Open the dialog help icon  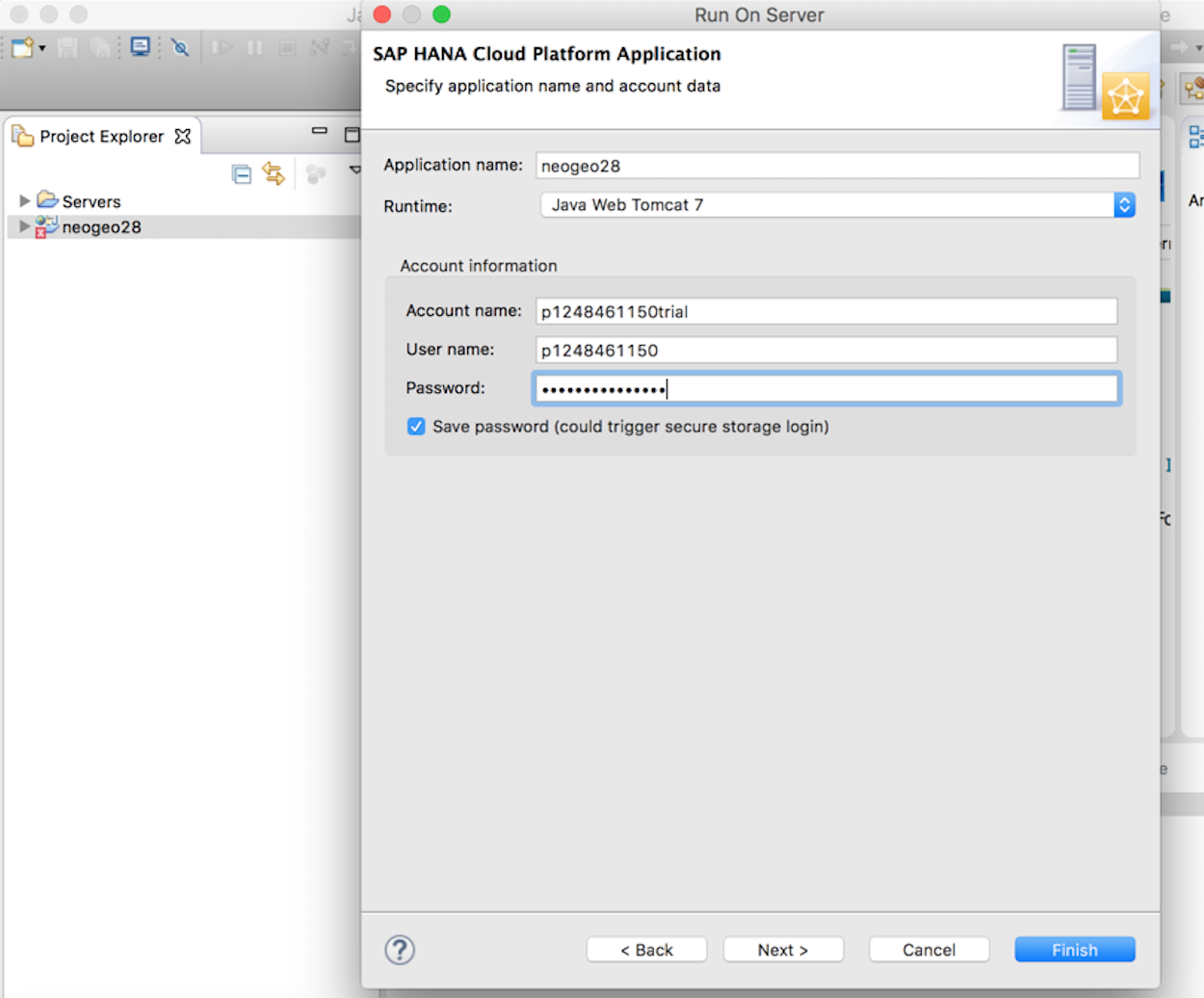[x=400, y=950]
